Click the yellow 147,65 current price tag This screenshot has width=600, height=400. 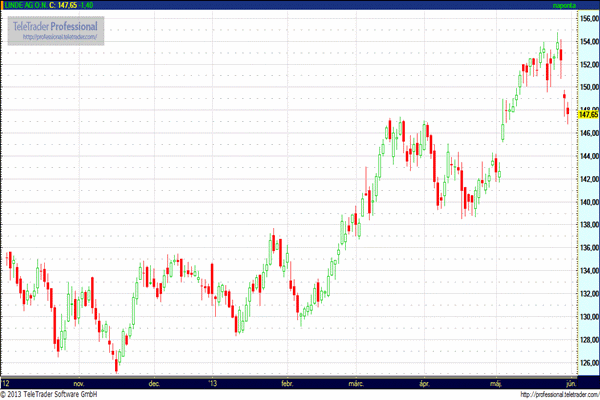coord(587,115)
